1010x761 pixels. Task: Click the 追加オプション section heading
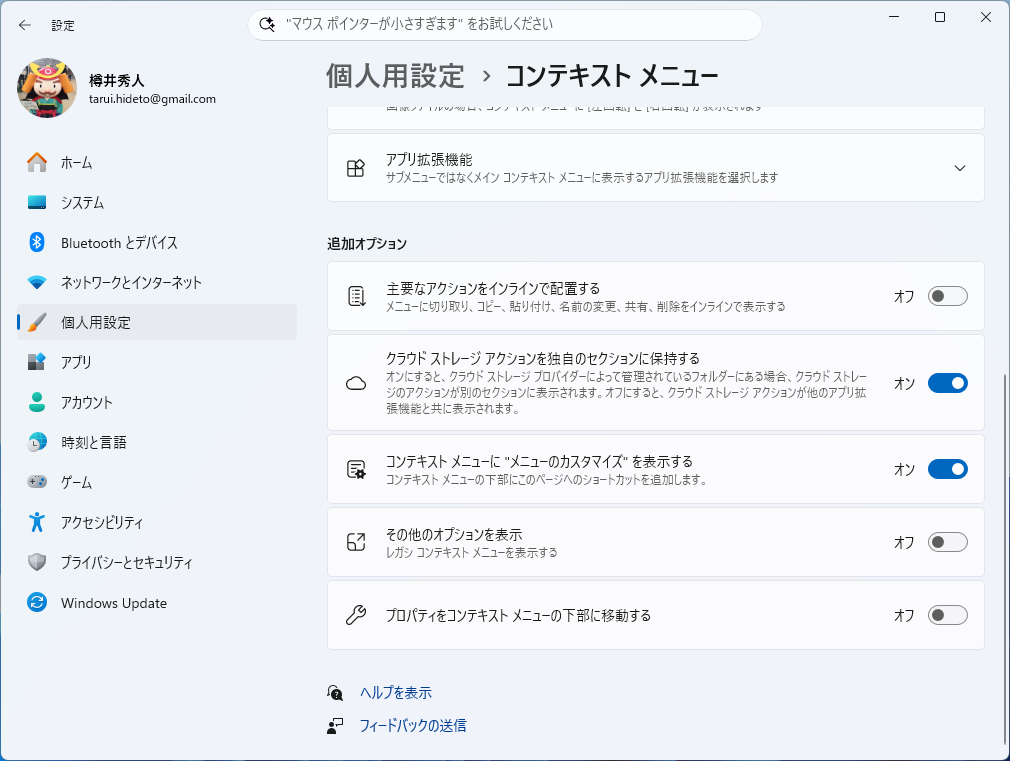tap(367, 244)
